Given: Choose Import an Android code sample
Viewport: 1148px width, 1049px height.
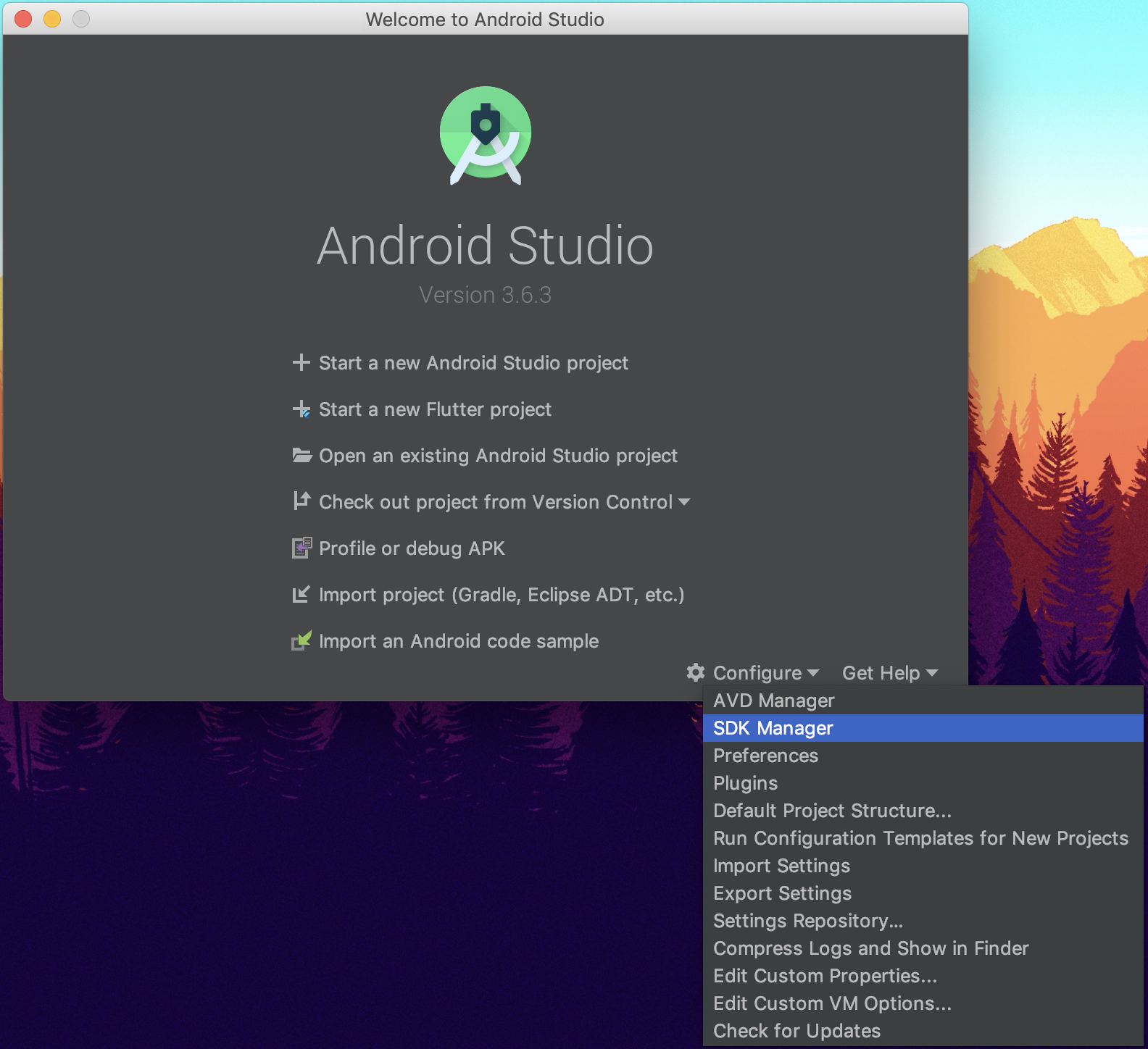Looking at the screenshot, I should [x=459, y=641].
